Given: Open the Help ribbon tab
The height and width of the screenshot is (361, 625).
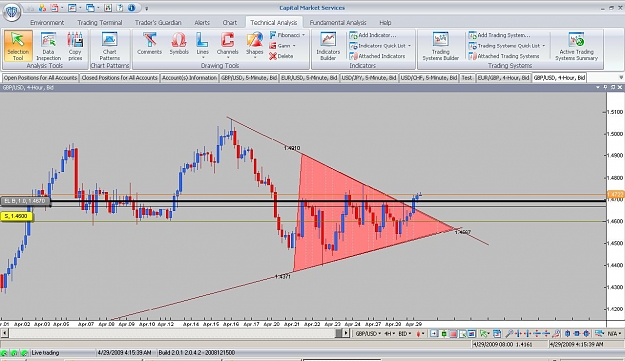Looking at the screenshot, I should (385, 22).
